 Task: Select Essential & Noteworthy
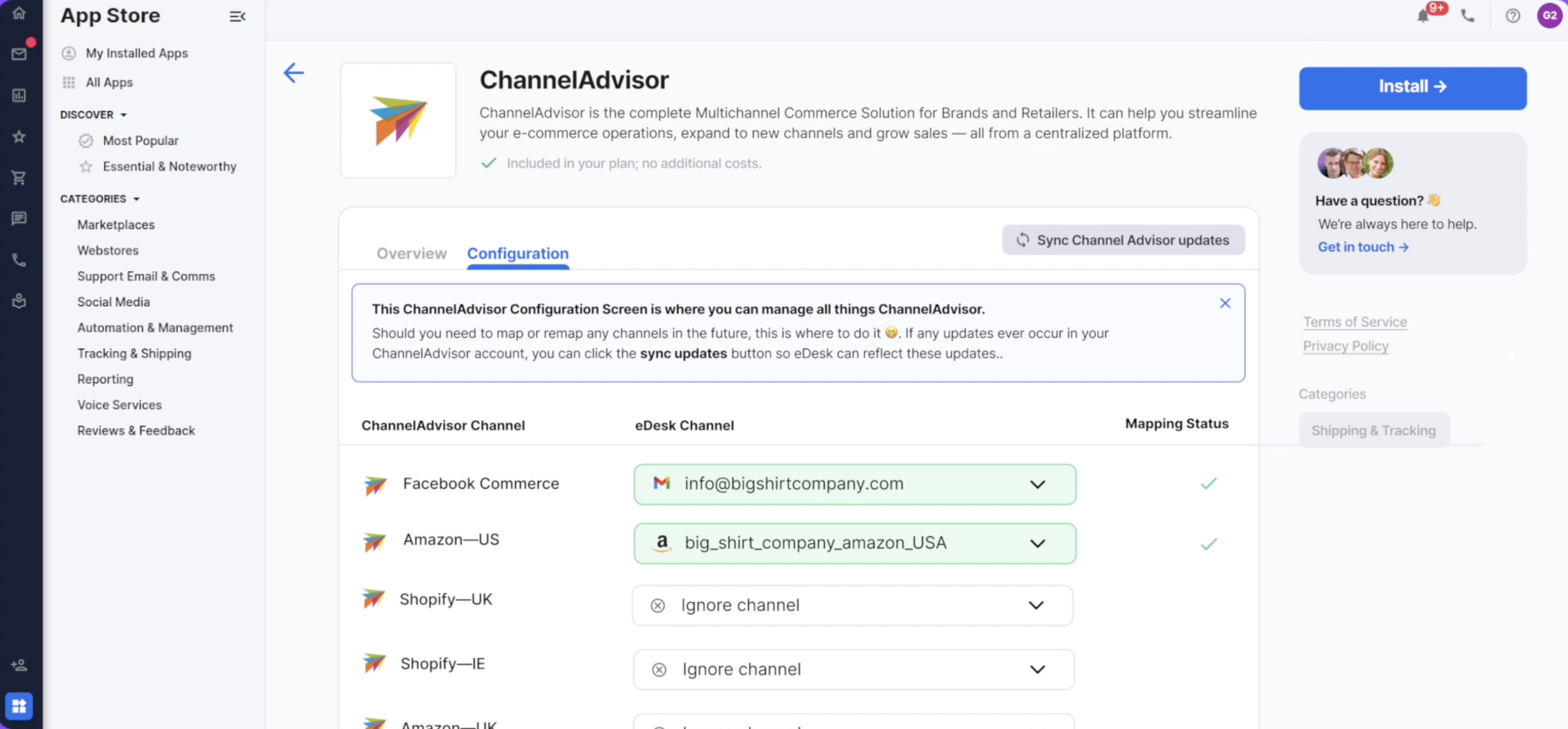[169, 167]
